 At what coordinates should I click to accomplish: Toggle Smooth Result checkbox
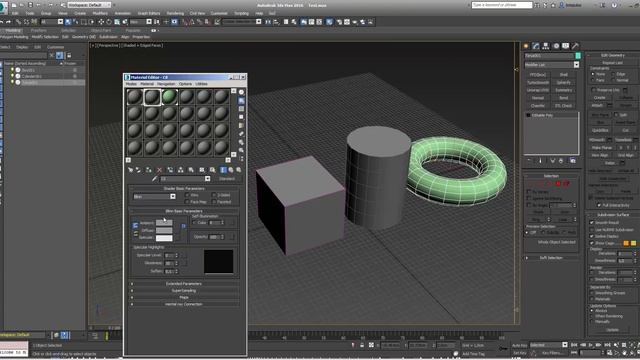click(592, 223)
